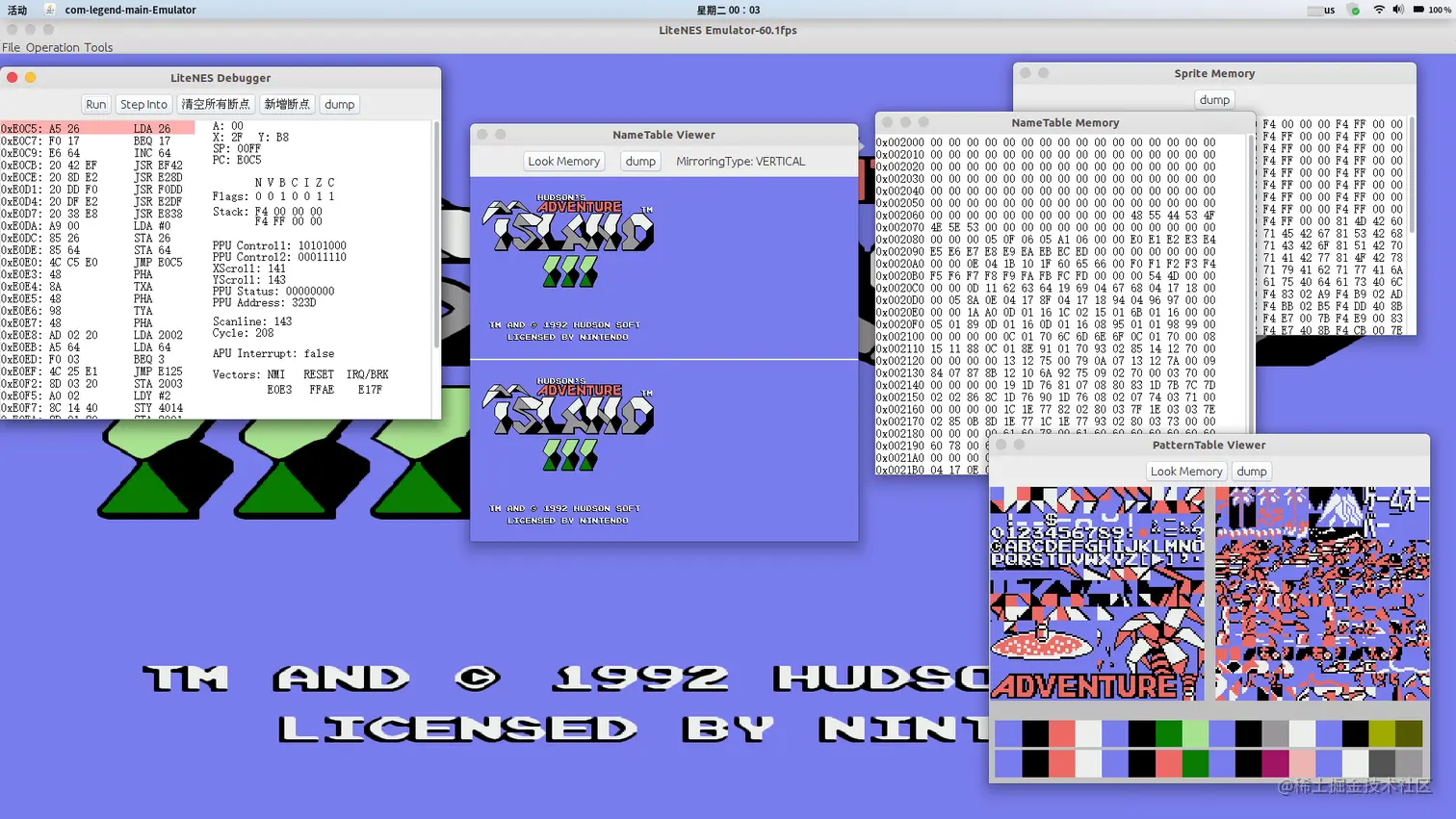Click the emulator app icon in the top bar
This screenshot has width=1456, height=819.
pyautogui.click(x=49, y=10)
